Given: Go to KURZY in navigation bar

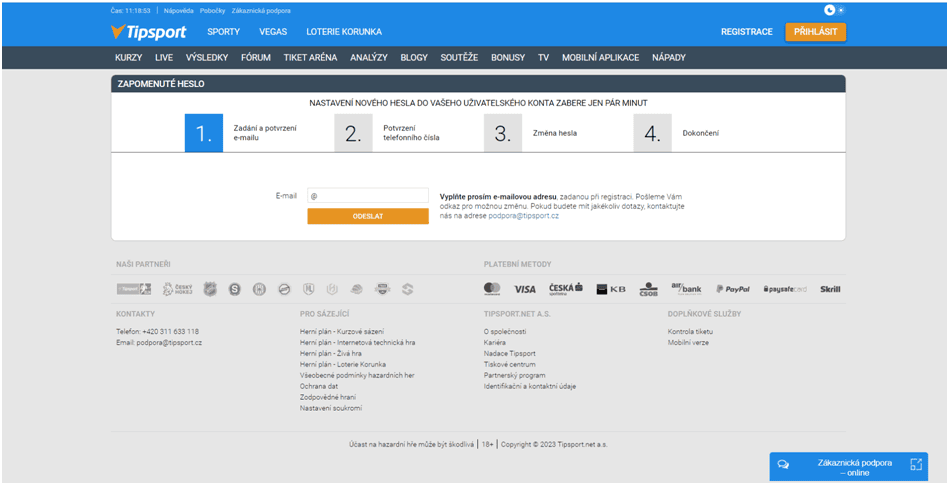Looking at the screenshot, I should click(128, 58).
